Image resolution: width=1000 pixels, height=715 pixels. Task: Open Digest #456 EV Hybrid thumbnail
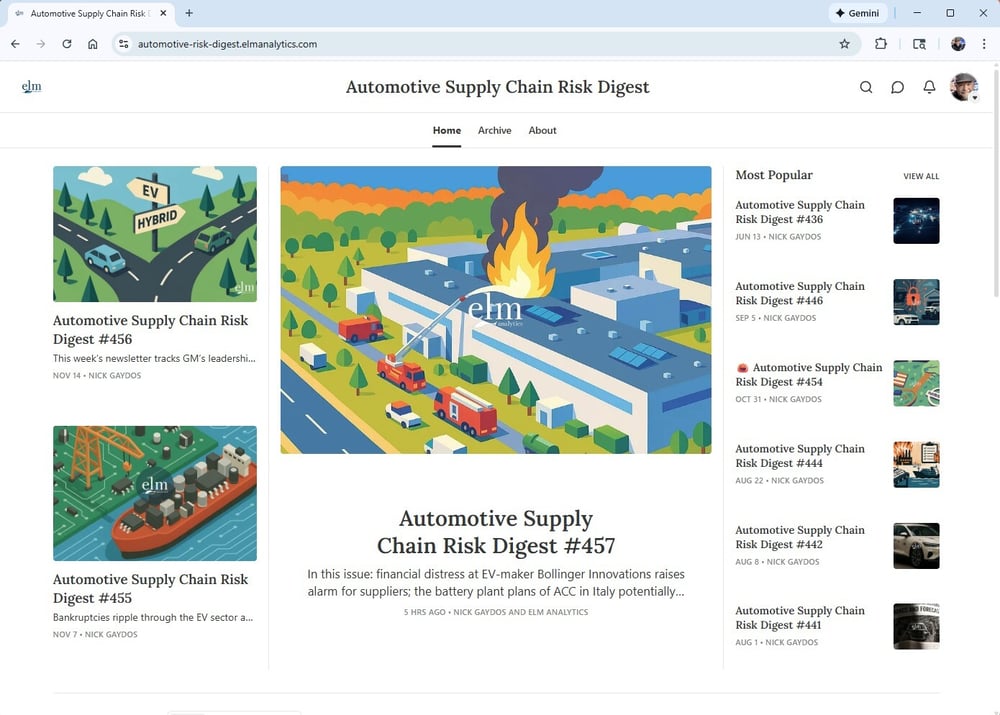[155, 234]
